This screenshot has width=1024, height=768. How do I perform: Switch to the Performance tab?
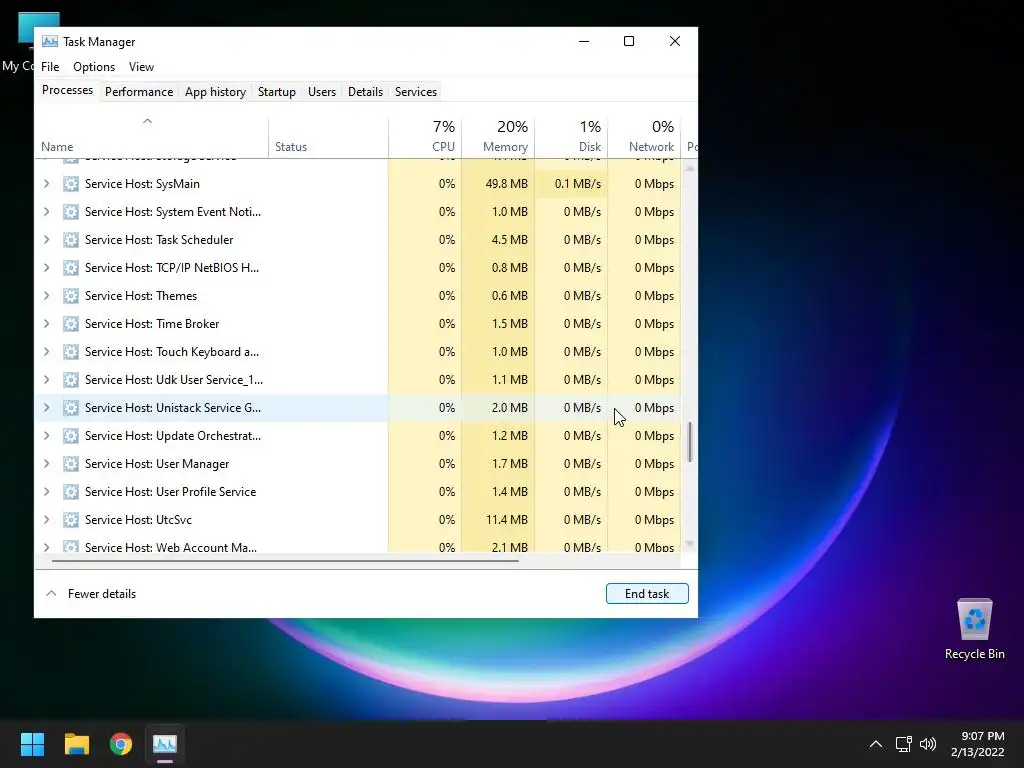(139, 92)
